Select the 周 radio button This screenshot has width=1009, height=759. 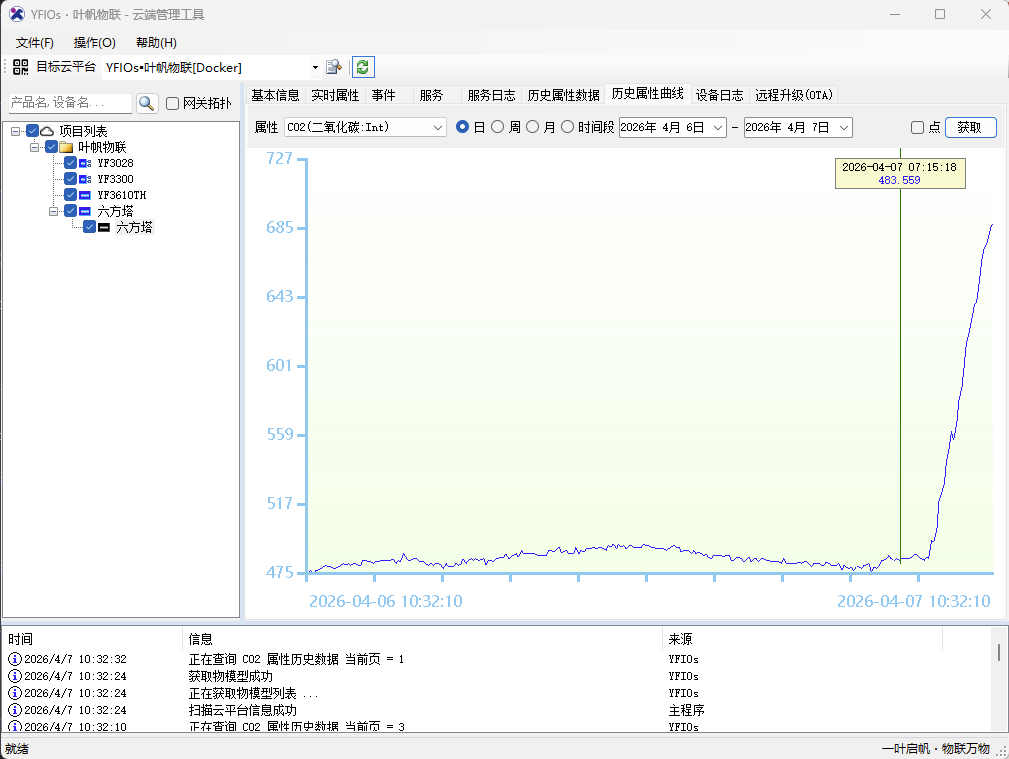coord(498,127)
